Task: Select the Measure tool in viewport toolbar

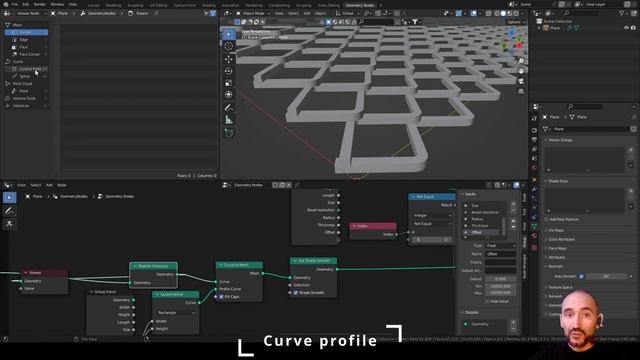Action: [x=229, y=120]
